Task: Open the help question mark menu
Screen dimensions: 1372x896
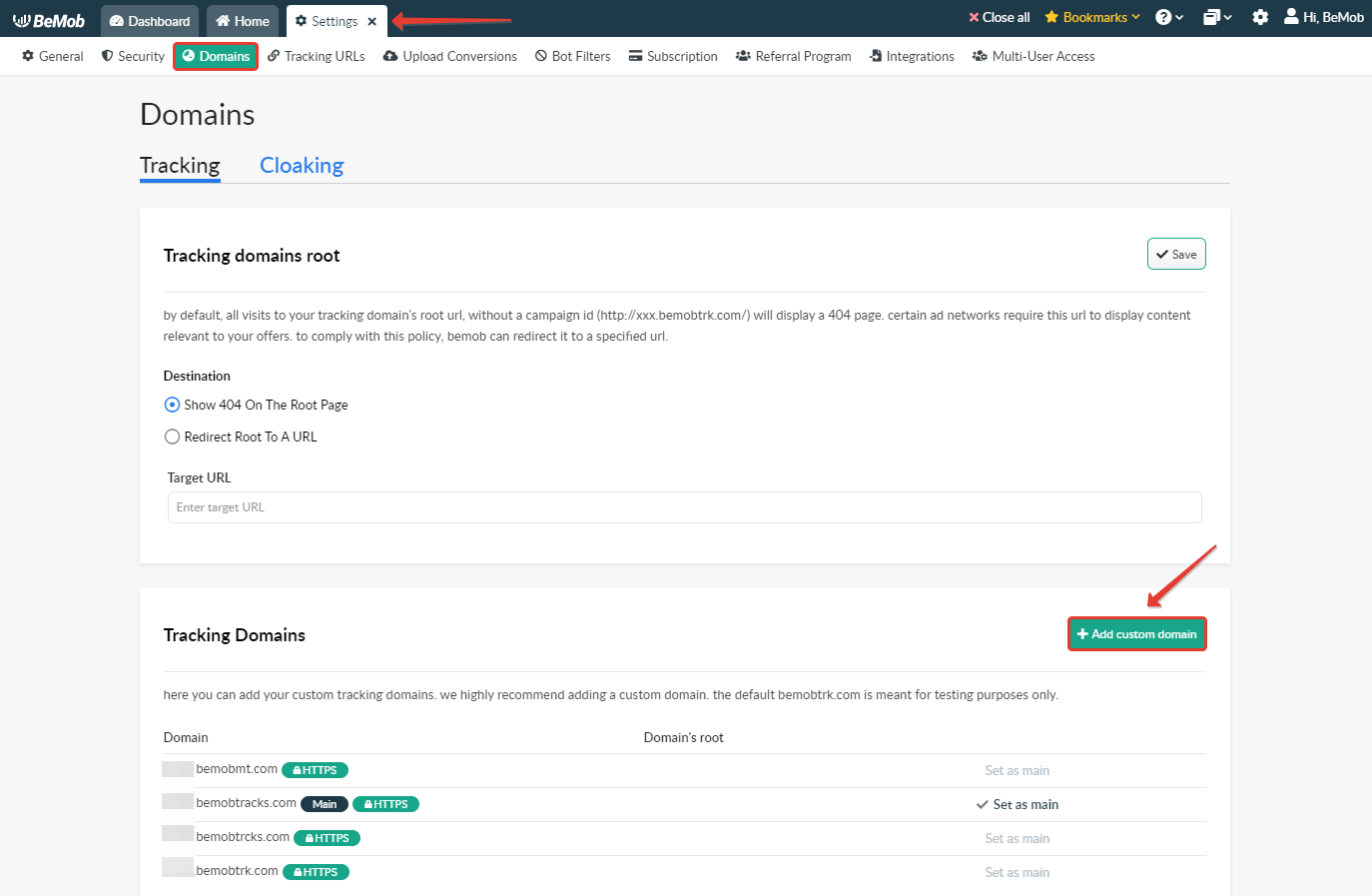Action: pyautogui.click(x=1169, y=17)
